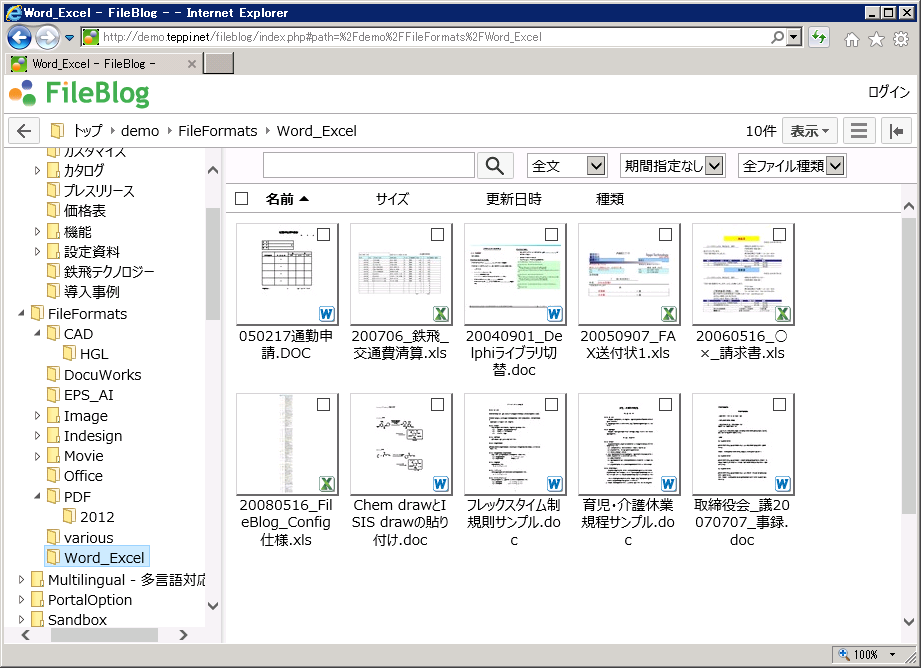Collapse the PDF tree node
The height and width of the screenshot is (668, 921).
[x=38, y=496]
